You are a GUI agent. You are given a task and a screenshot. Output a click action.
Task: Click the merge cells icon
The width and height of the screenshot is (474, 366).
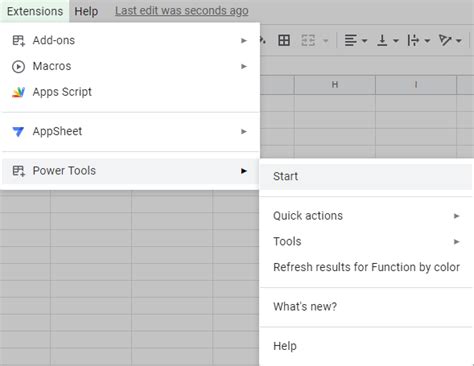[308, 41]
